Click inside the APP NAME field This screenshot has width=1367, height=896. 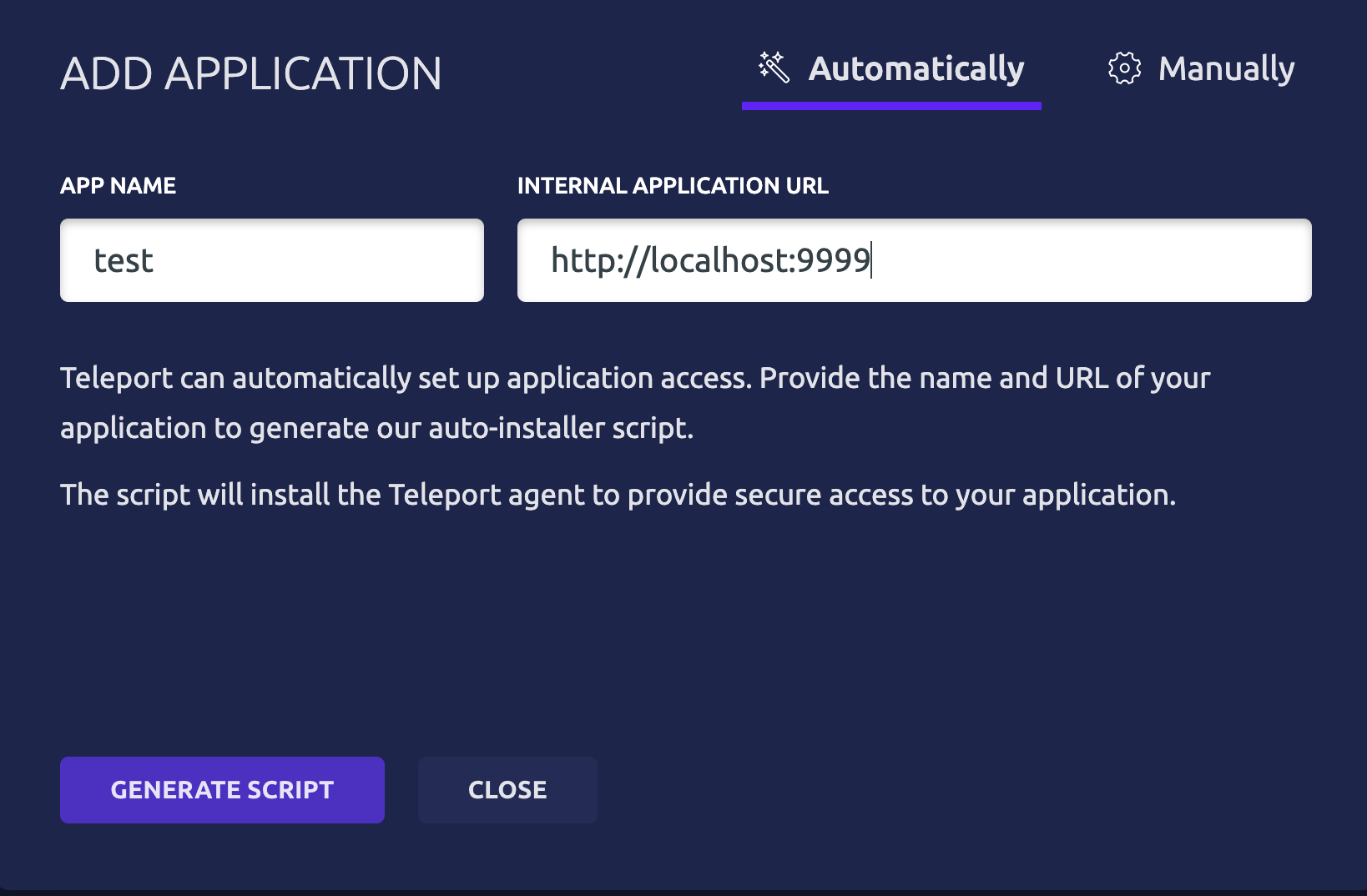point(271,259)
